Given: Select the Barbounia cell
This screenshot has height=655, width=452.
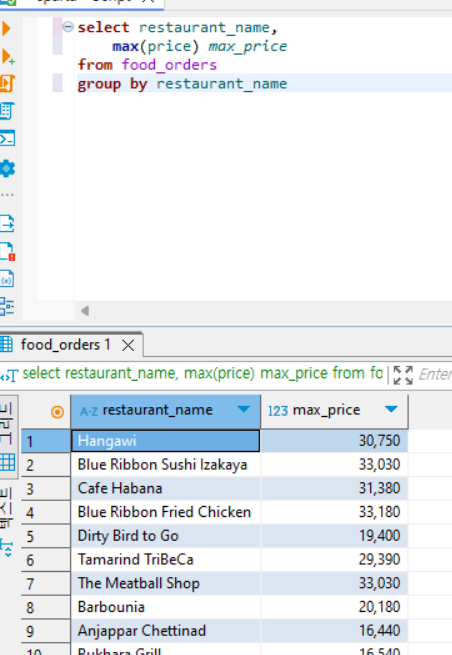Looking at the screenshot, I should tap(165, 607).
